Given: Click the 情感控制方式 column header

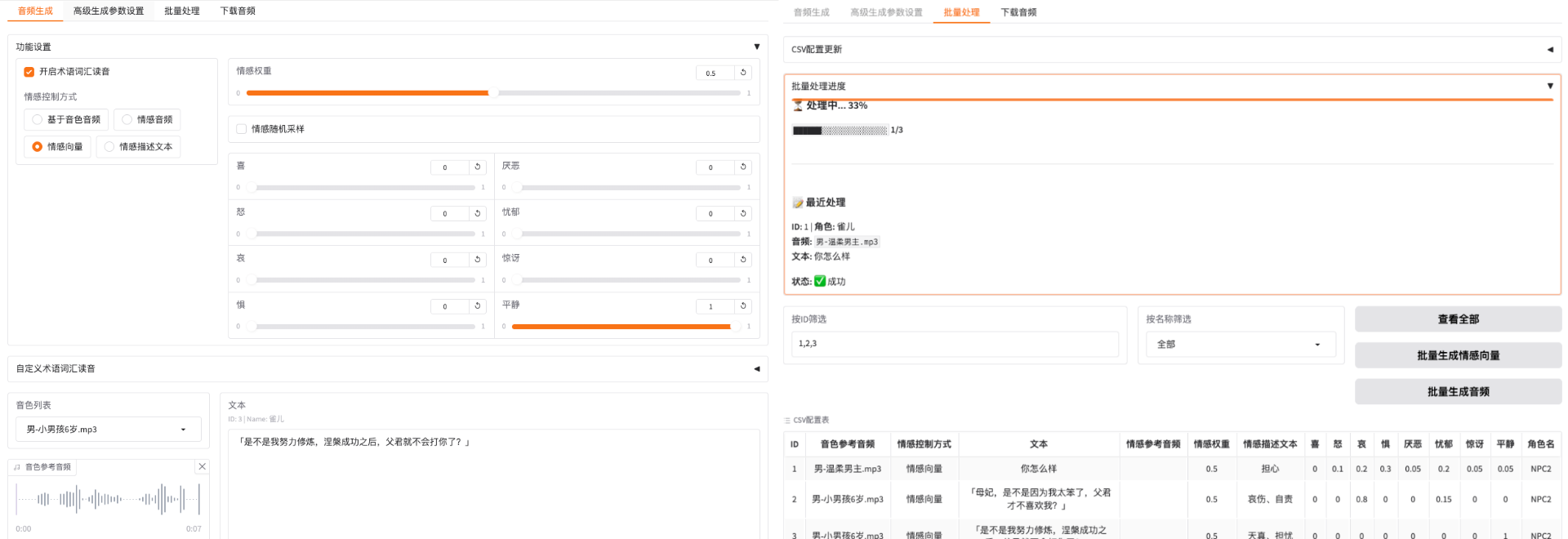Looking at the screenshot, I should (x=924, y=444).
